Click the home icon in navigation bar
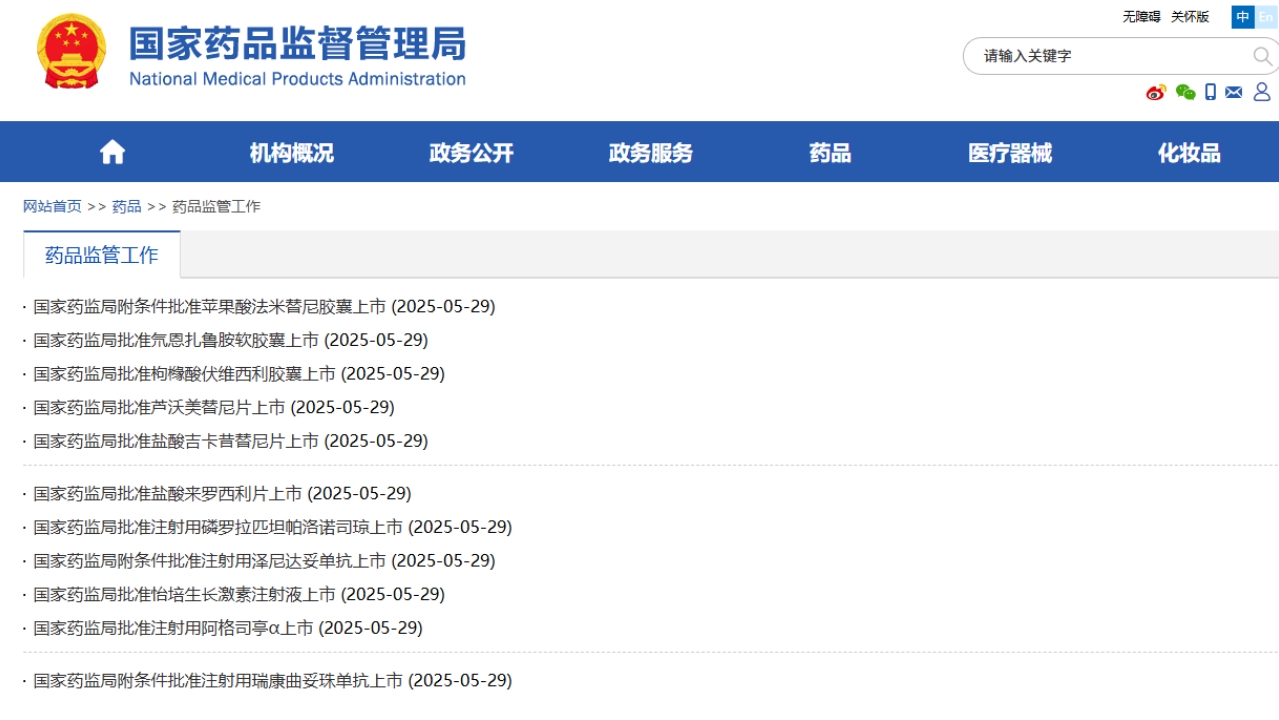The height and width of the screenshot is (720, 1279). 112,152
